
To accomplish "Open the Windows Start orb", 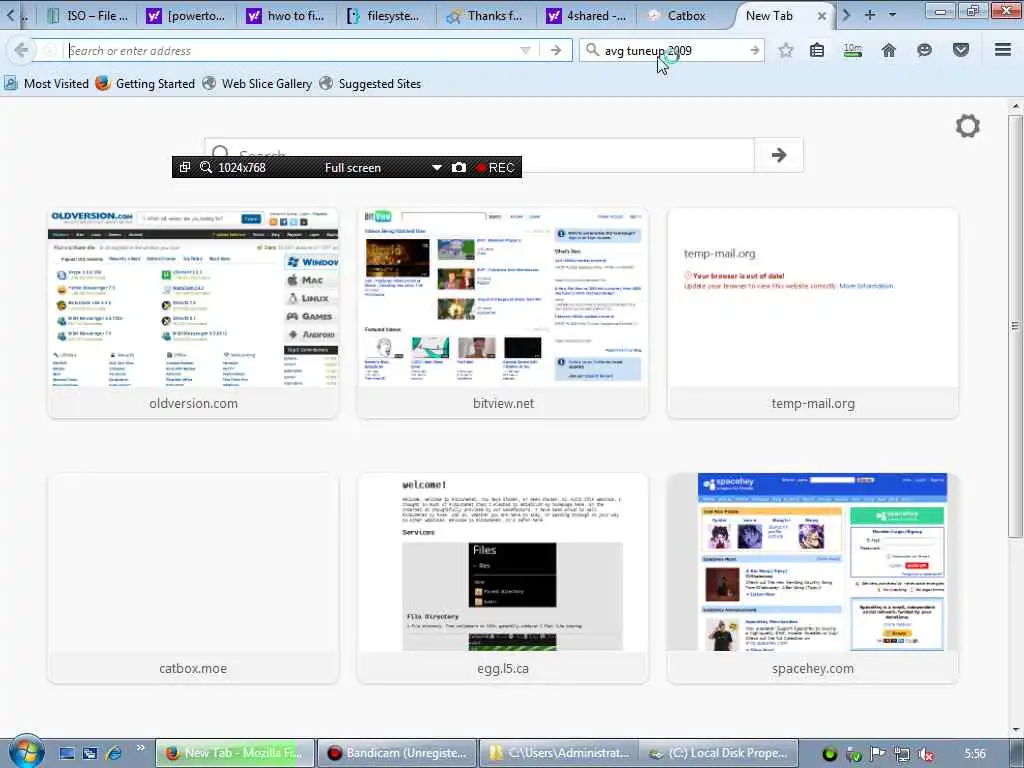I will tap(27, 752).
